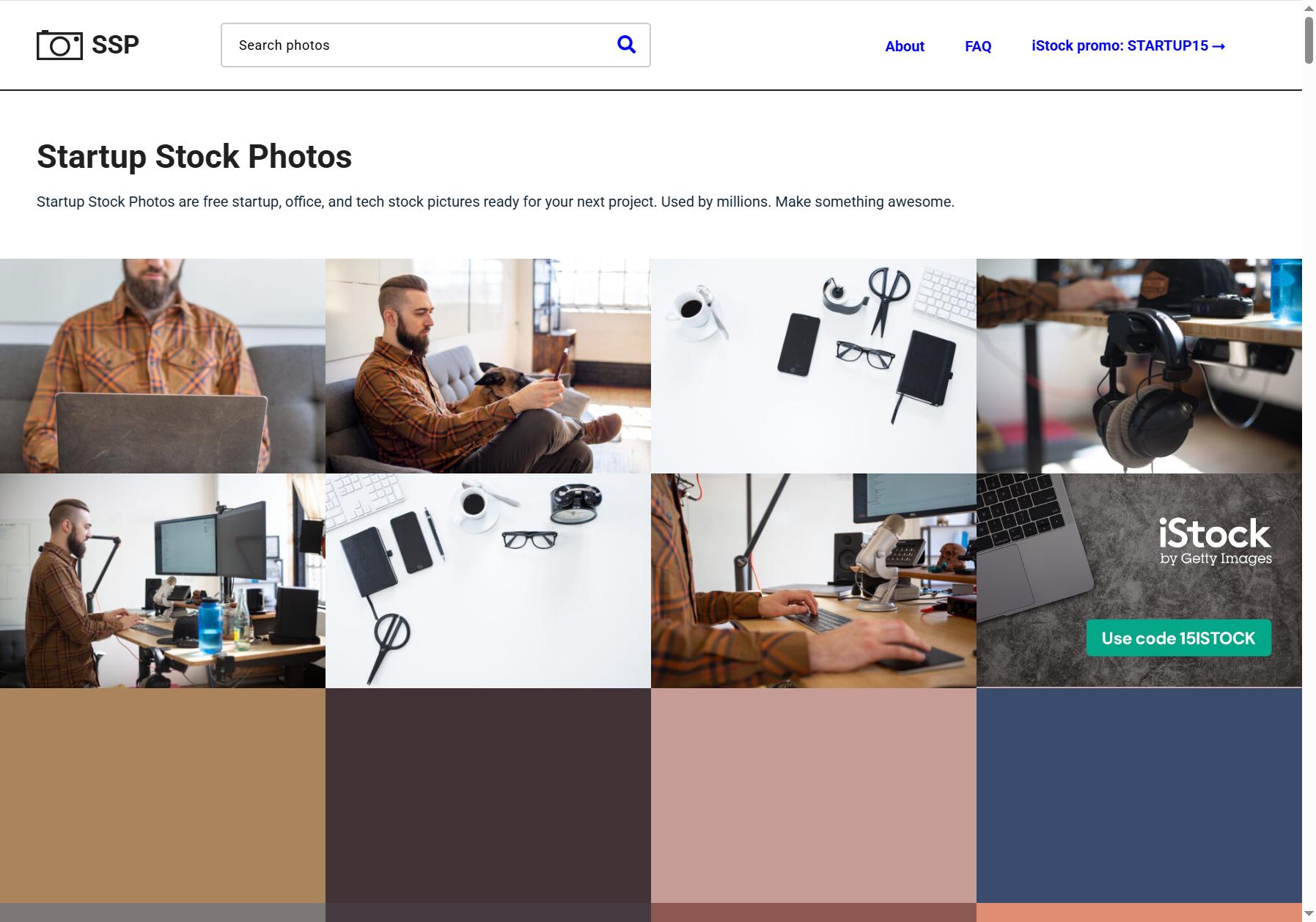Open the About page link
The height and width of the screenshot is (922, 1316).
coord(904,46)
